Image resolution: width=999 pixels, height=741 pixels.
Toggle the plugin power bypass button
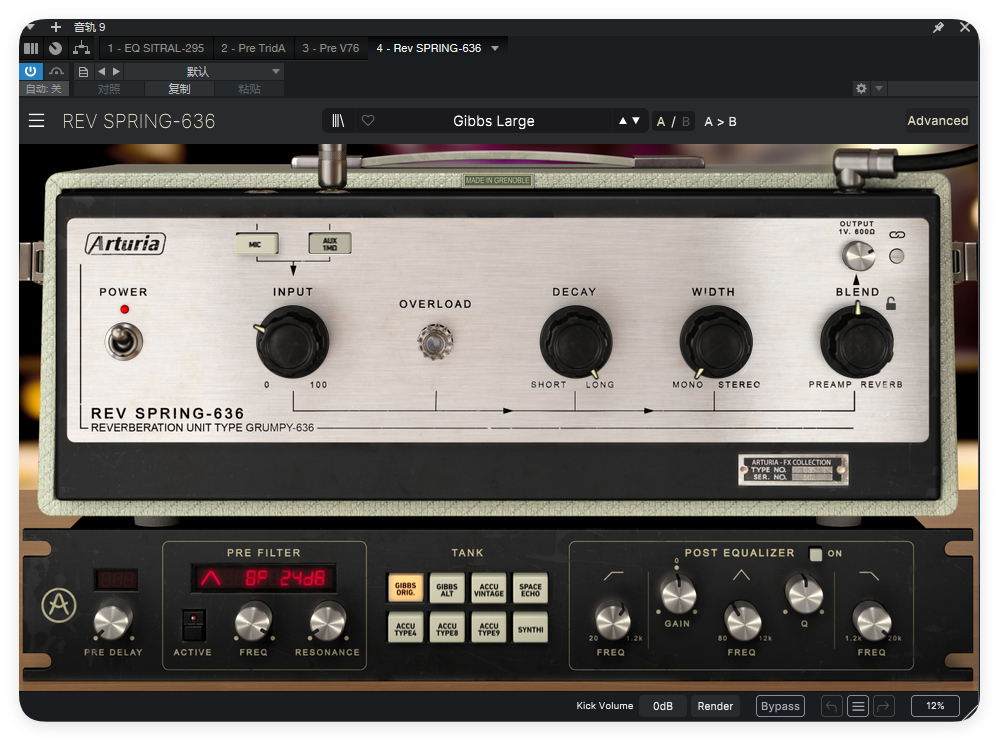31,71
